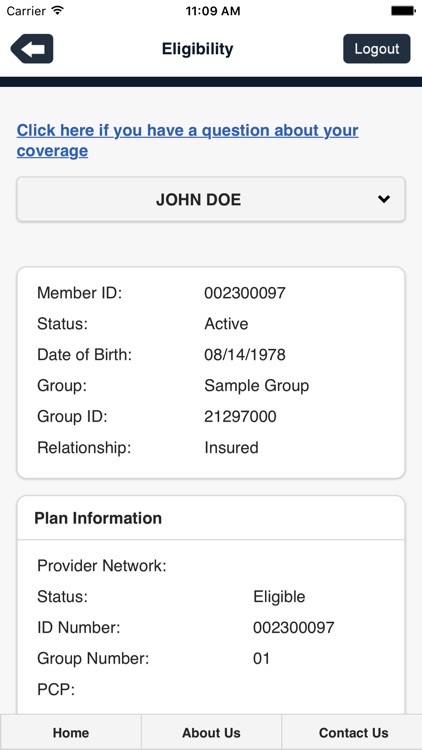The width and height of the screenshot is (422, 750).
Task: Click the chevron arrow in member selector
Action: click(384, 199)
